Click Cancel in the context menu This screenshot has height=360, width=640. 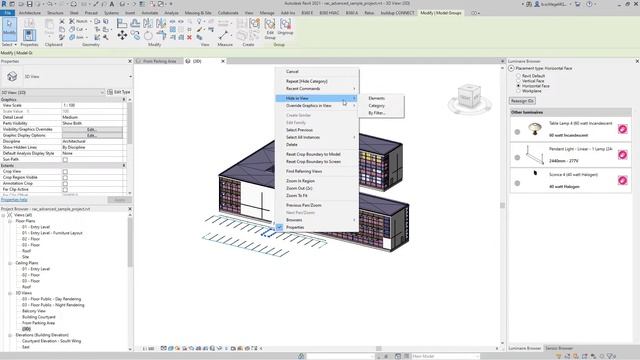(x=317, y=72)
